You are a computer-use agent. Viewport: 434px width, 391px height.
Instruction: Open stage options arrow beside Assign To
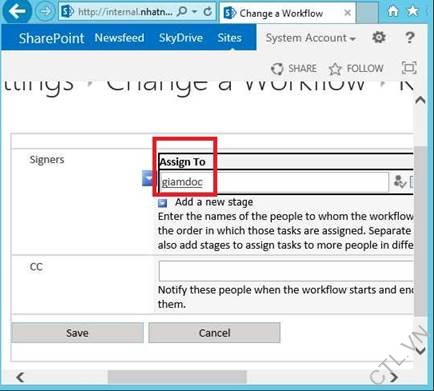(147, 178)
